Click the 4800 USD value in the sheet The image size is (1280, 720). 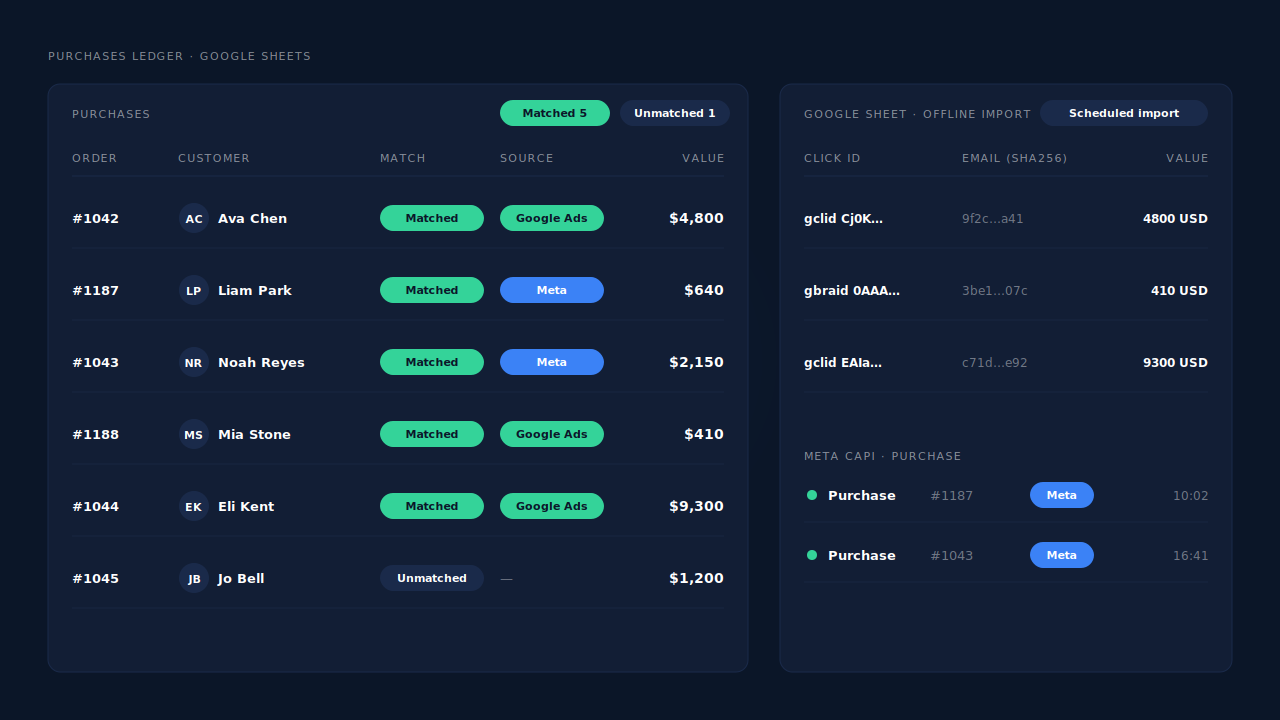coord(1175,218)
